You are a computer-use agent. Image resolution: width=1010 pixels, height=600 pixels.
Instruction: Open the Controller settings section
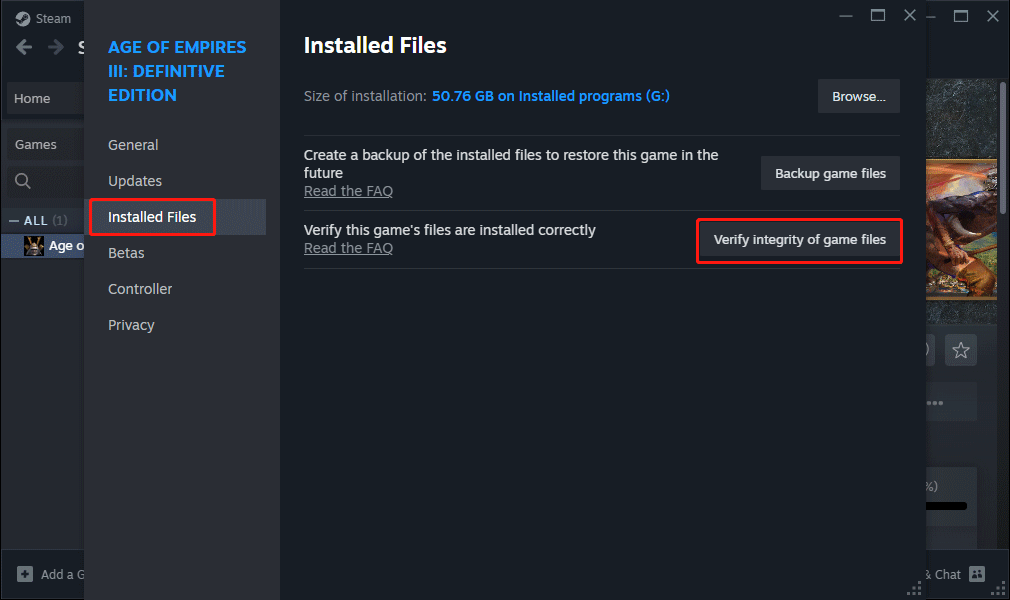(139, 288)
